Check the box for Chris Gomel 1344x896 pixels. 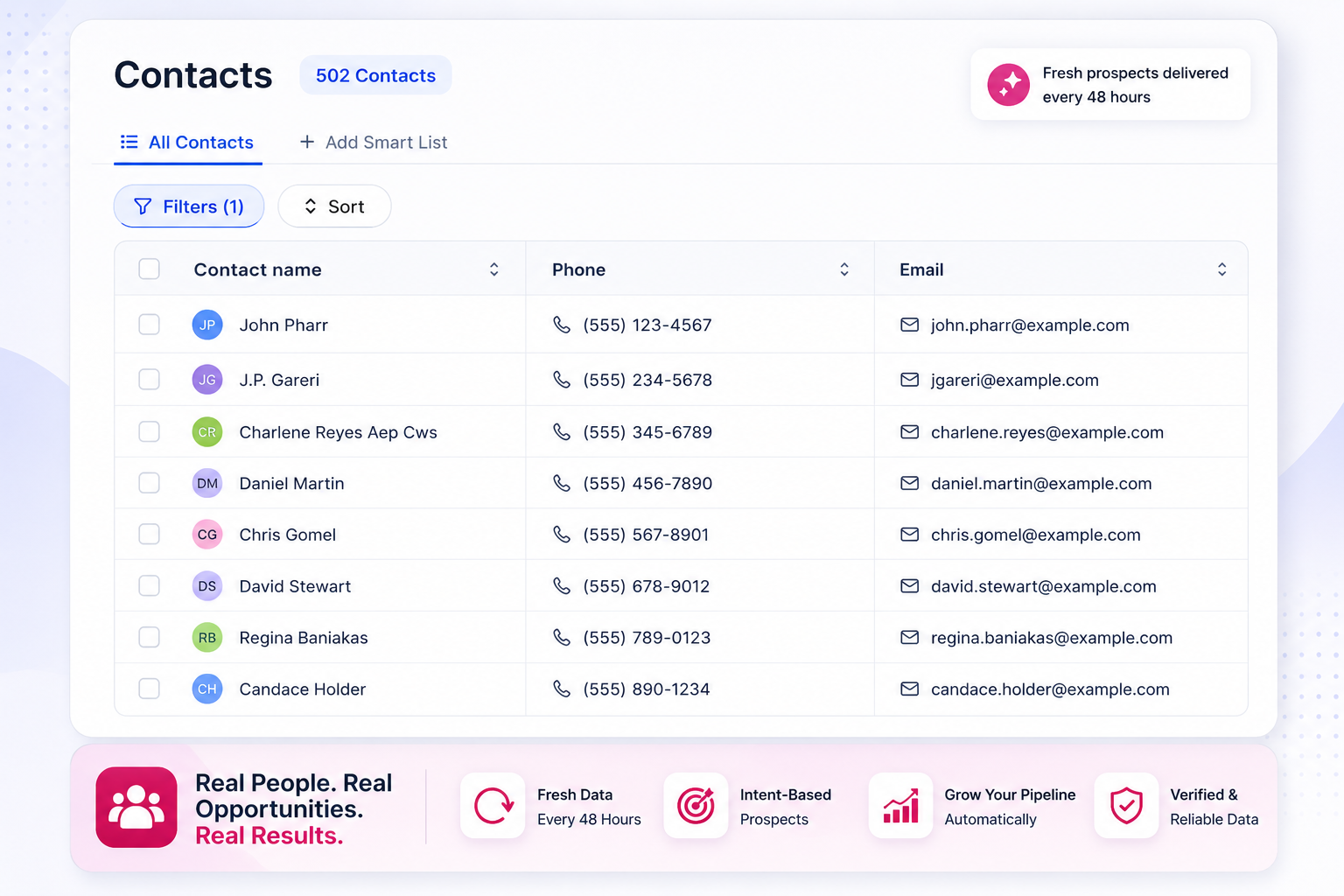point(150,534)
